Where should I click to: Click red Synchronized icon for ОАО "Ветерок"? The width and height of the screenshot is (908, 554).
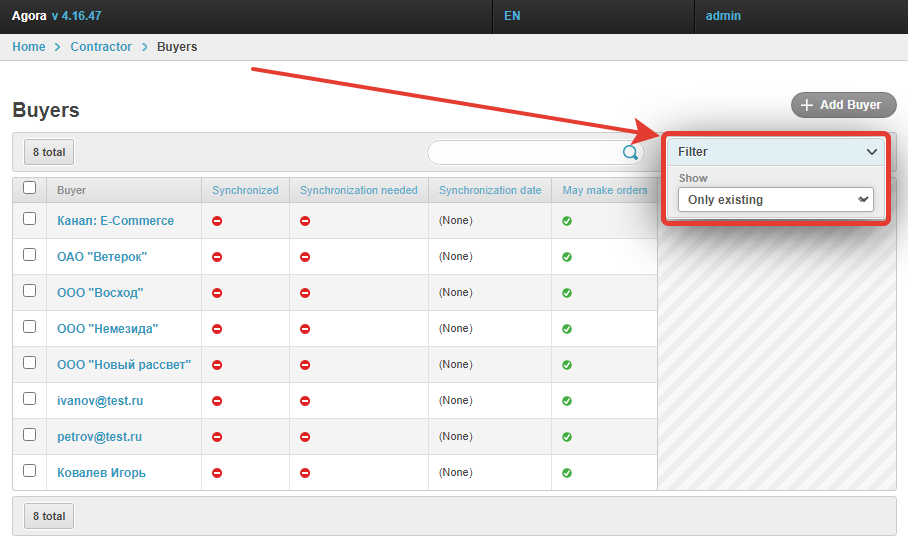point(217,257)
